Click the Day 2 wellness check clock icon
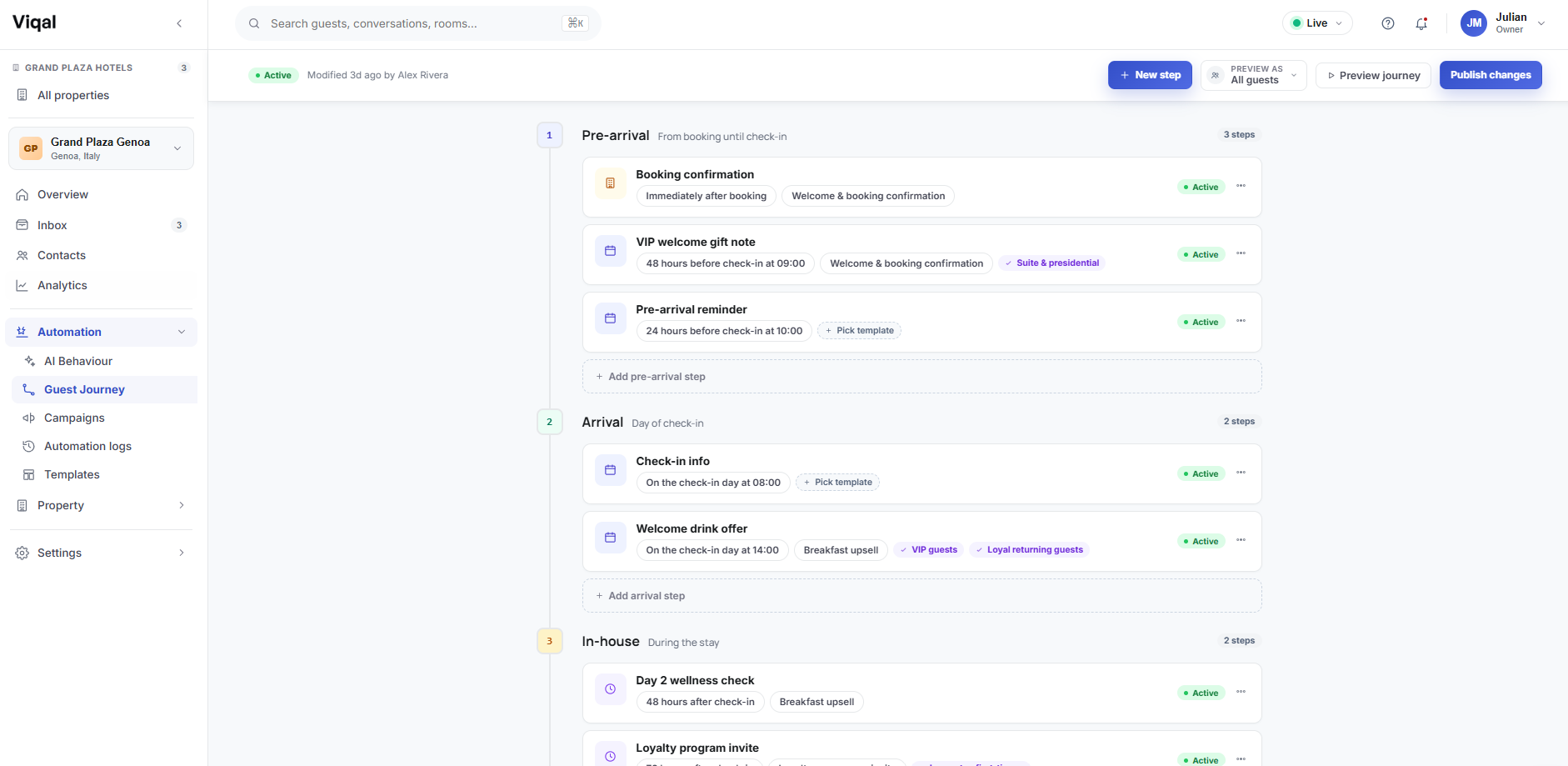This screenshot has height=766, width=1568. pyautogui.click(x=610, y=689)
